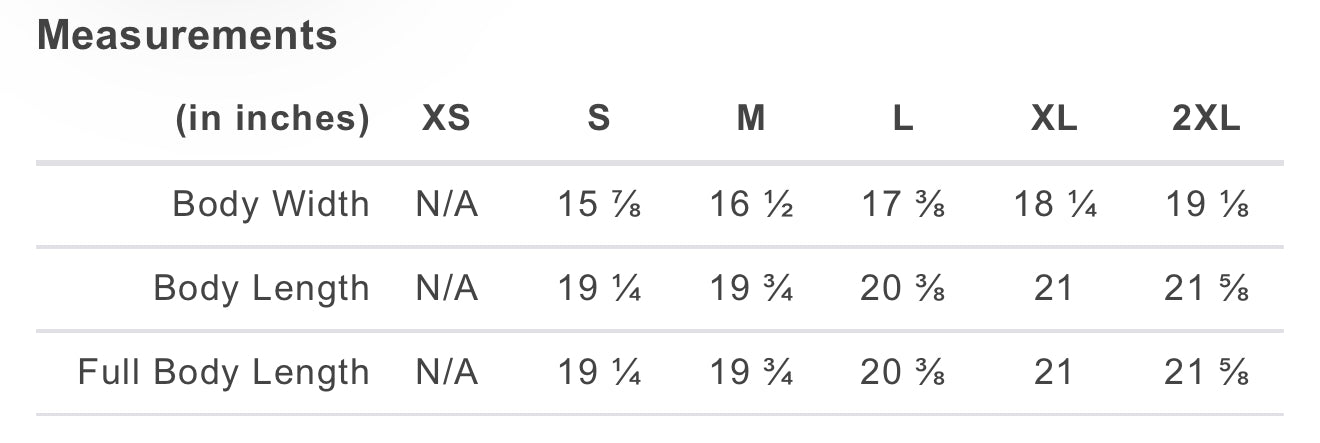The height and width of the screenshot is (443, 1320).
Task: Click Body Length value for size 2XL
Action: (x=1206, y=288)
